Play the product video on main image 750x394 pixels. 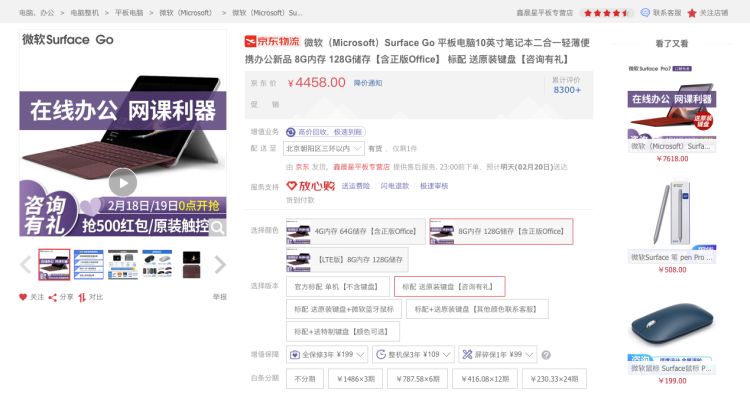[123, 183]
